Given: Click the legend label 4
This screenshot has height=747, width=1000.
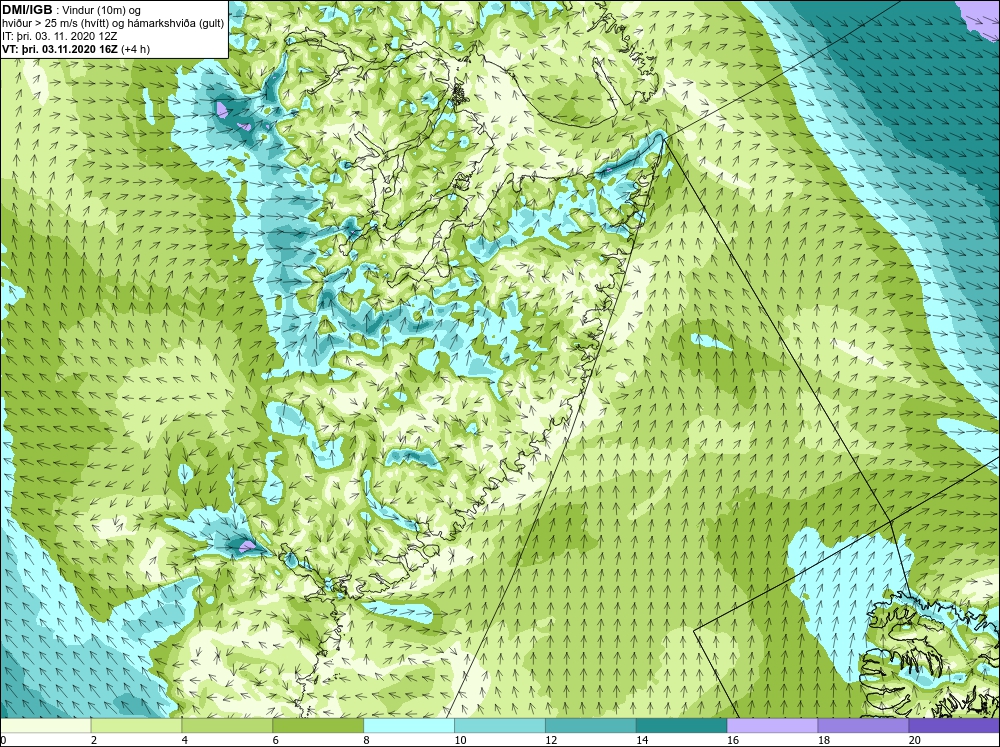Looking at the screenshot, I should pos(185,740).
